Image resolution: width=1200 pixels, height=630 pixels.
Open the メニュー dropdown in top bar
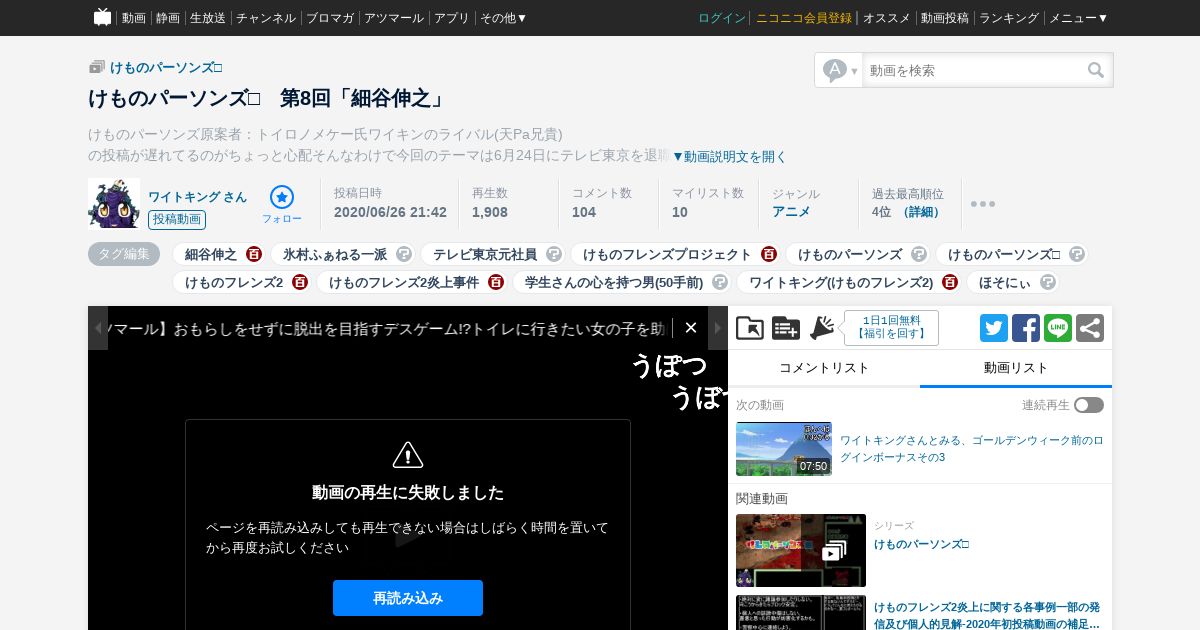point(1078,18)
